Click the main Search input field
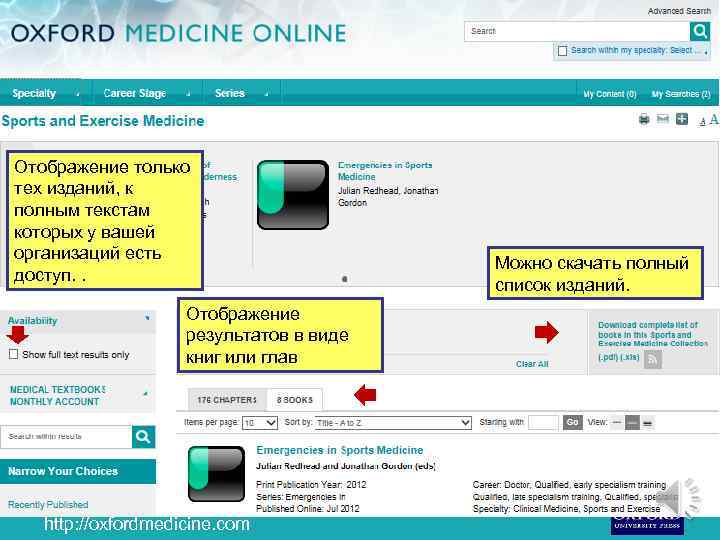The image size is (720, 540). (577, 31)
